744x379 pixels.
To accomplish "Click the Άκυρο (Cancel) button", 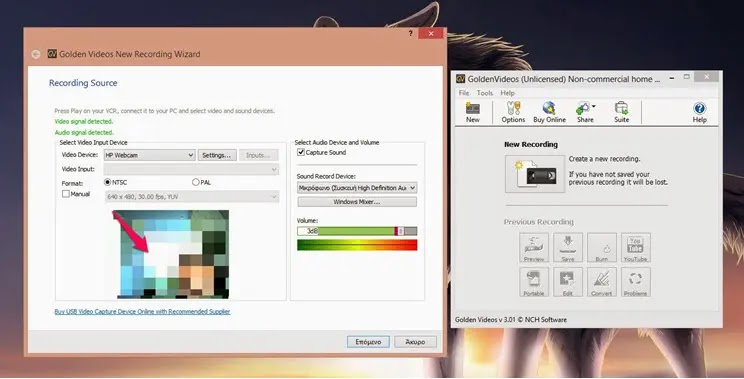I will (x=415, y=342).
